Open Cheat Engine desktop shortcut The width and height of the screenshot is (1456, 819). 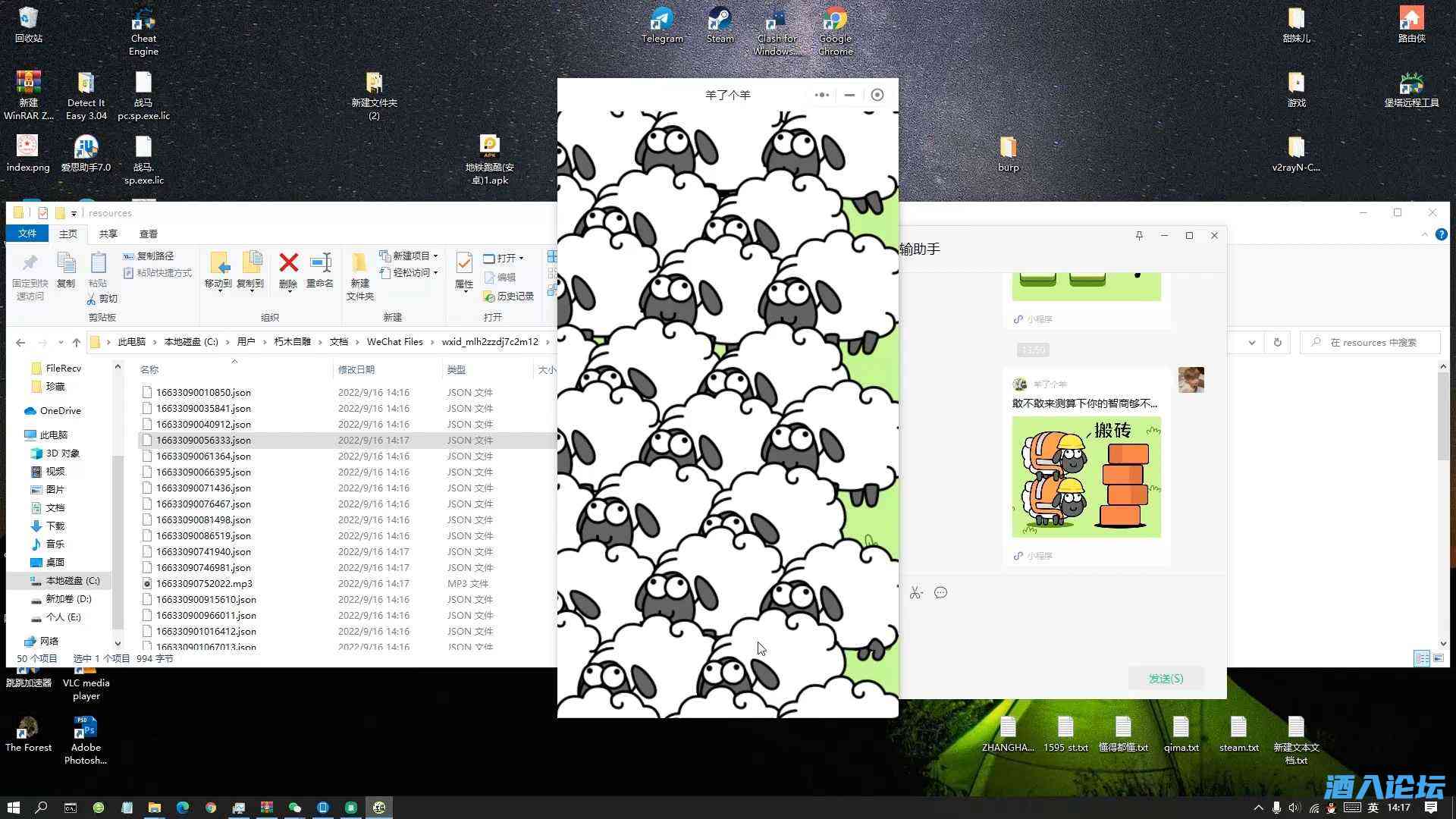point(143,31)
